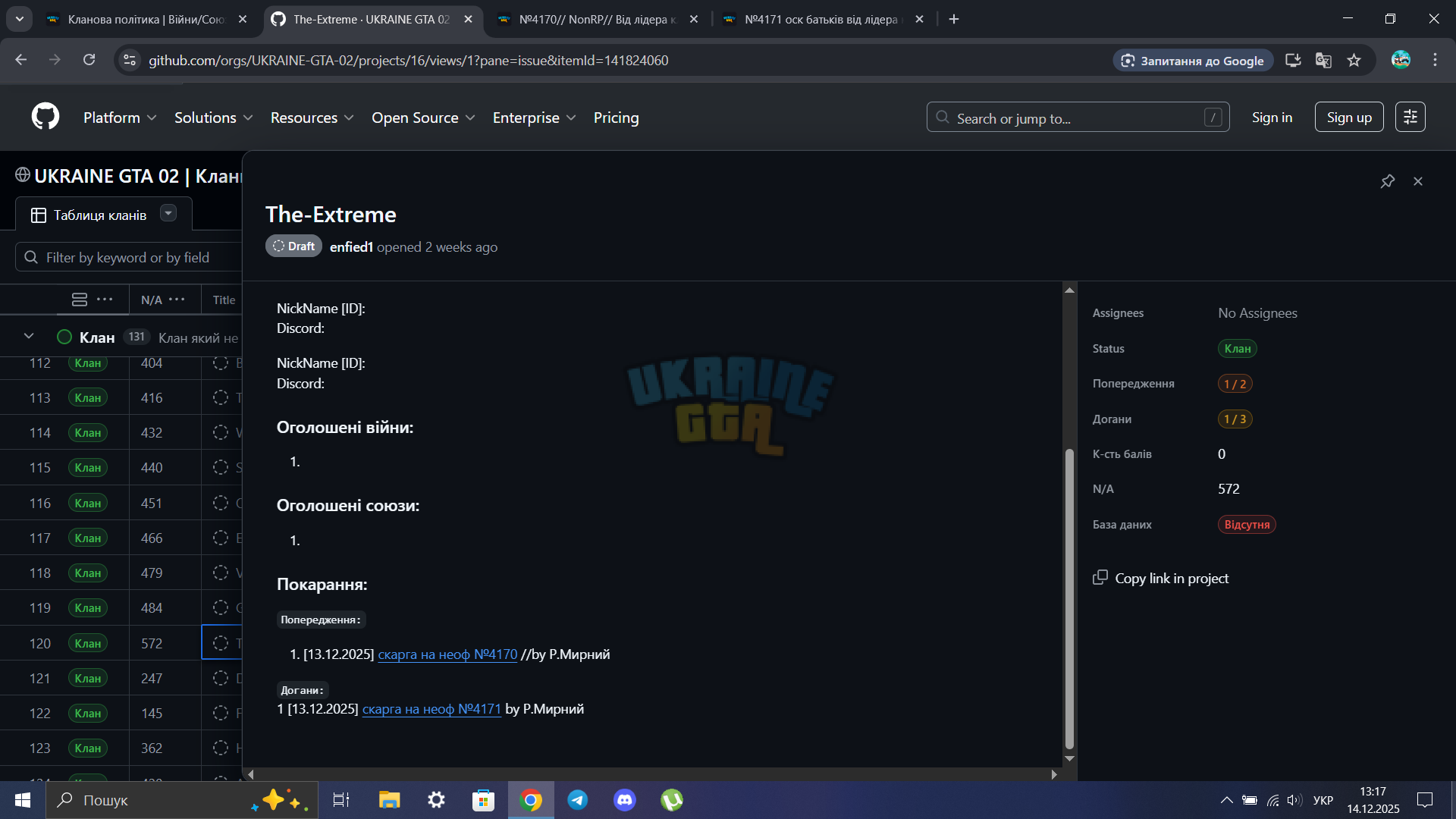Open GitHub homepage via Octocat logo
This screenshot has width=1456, height=819.
(x=45, y=117)
